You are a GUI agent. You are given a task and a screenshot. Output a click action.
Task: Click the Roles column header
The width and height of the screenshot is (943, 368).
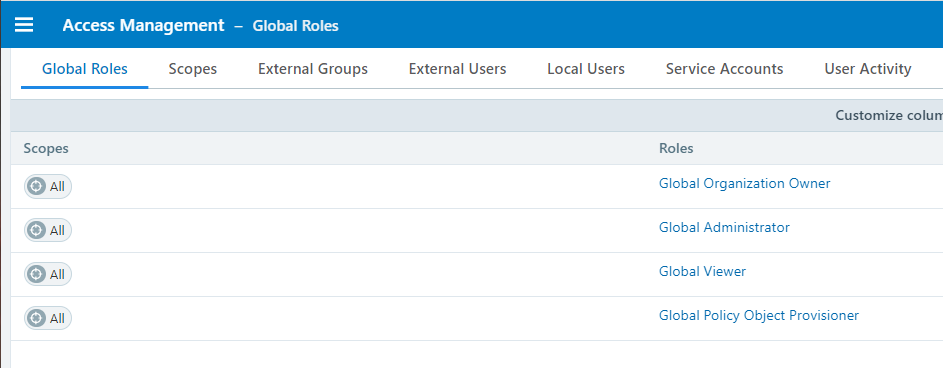tap(676, 148)
